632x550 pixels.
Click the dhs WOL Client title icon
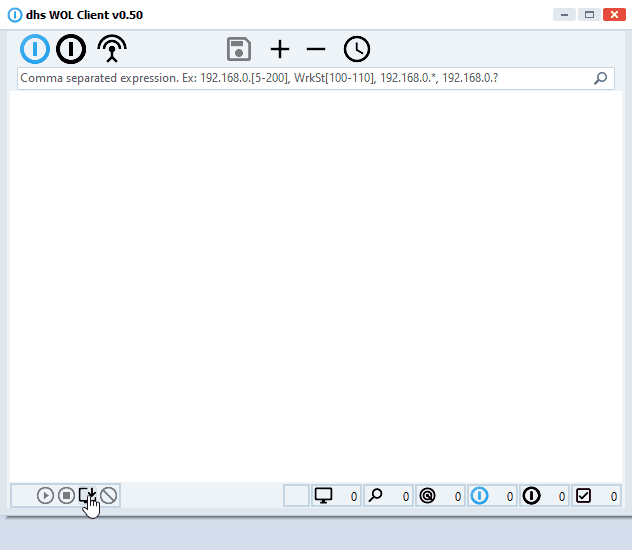tap(15, 15)
